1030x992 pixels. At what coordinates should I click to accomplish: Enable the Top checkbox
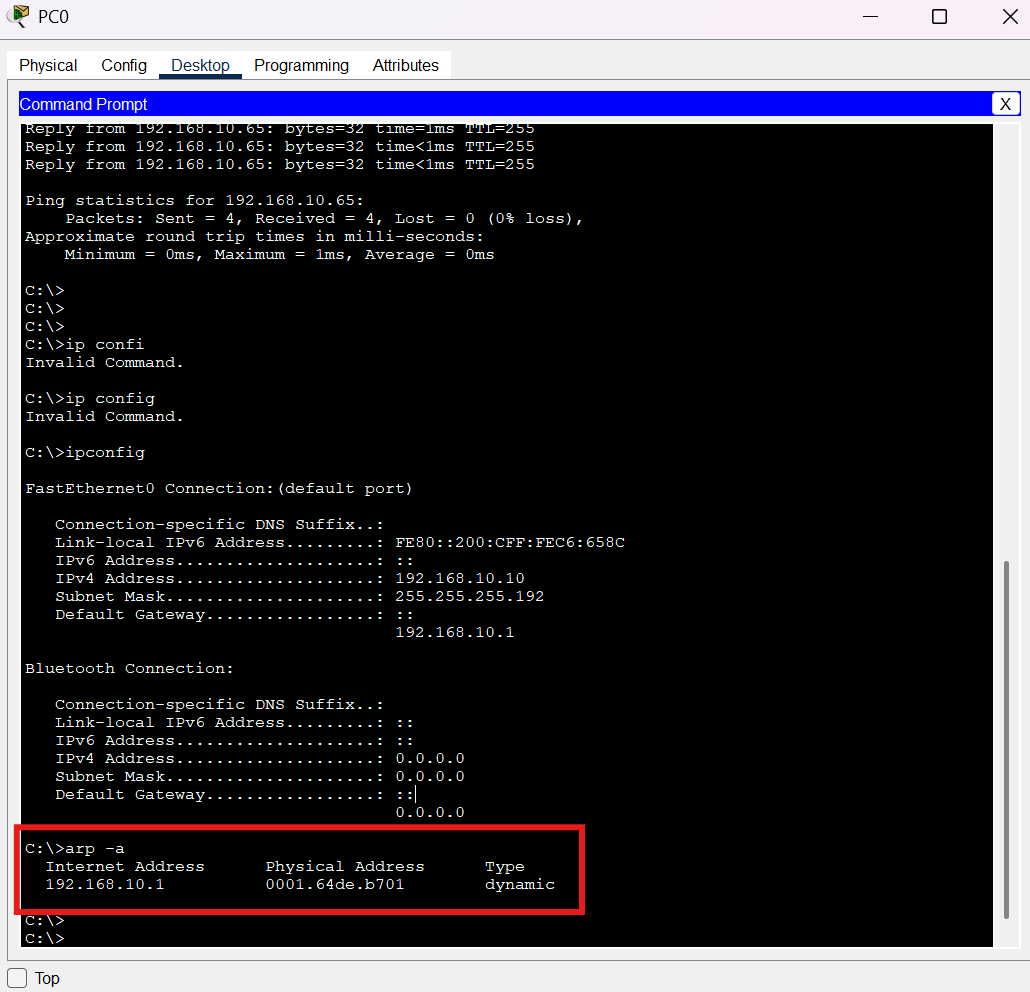[17, 978]
